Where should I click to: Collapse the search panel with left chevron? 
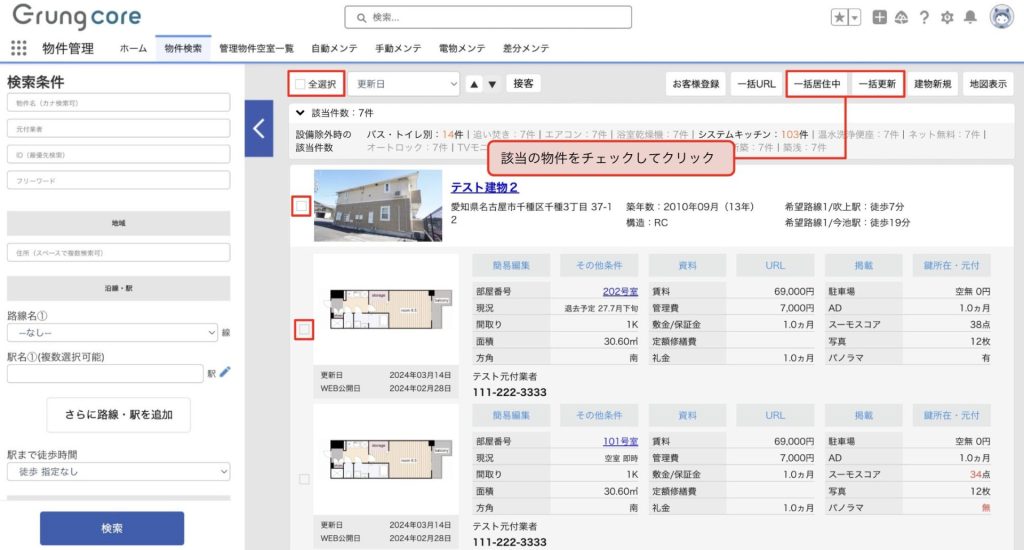click(x=259, y=128)
